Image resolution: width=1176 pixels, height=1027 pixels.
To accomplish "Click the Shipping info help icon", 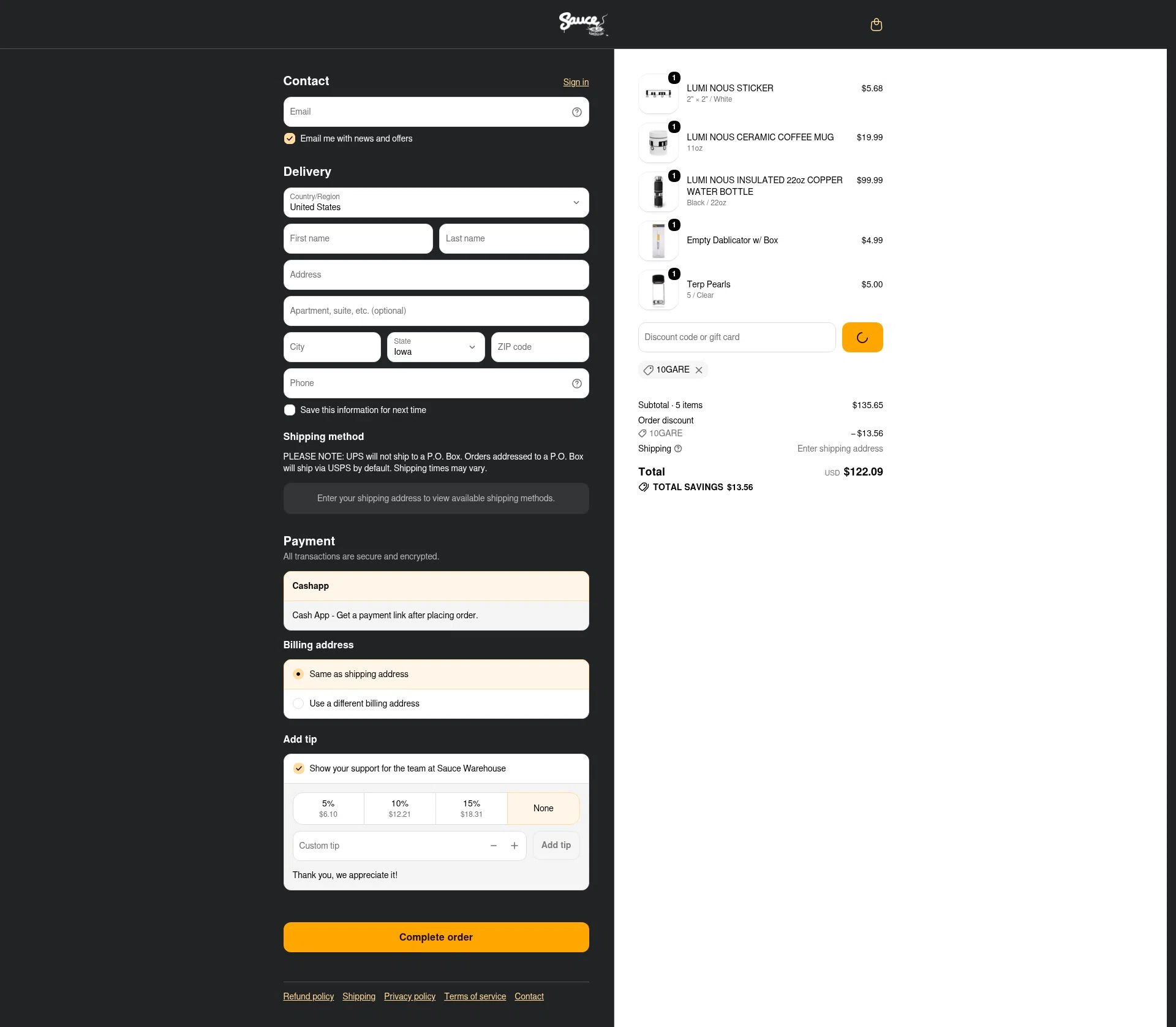I will pos(678,449).
